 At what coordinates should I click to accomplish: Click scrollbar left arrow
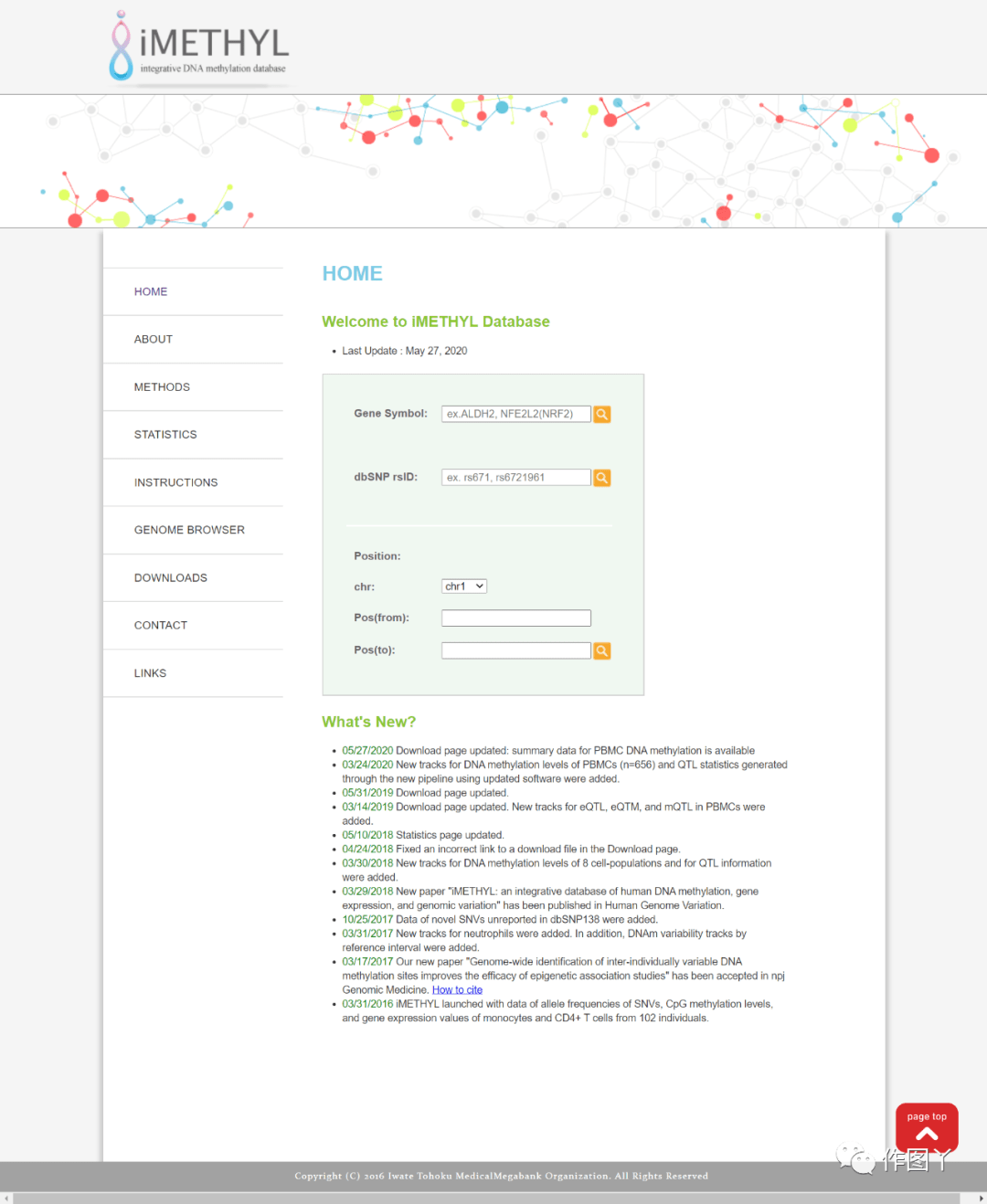pos(6,1198)
